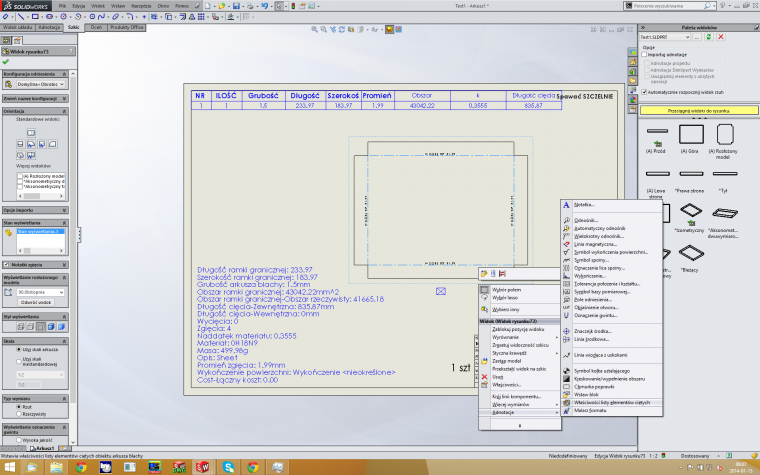Open Skype from the taskbar
The height and width of the screenshot is (475, 760).
(228, 467)
